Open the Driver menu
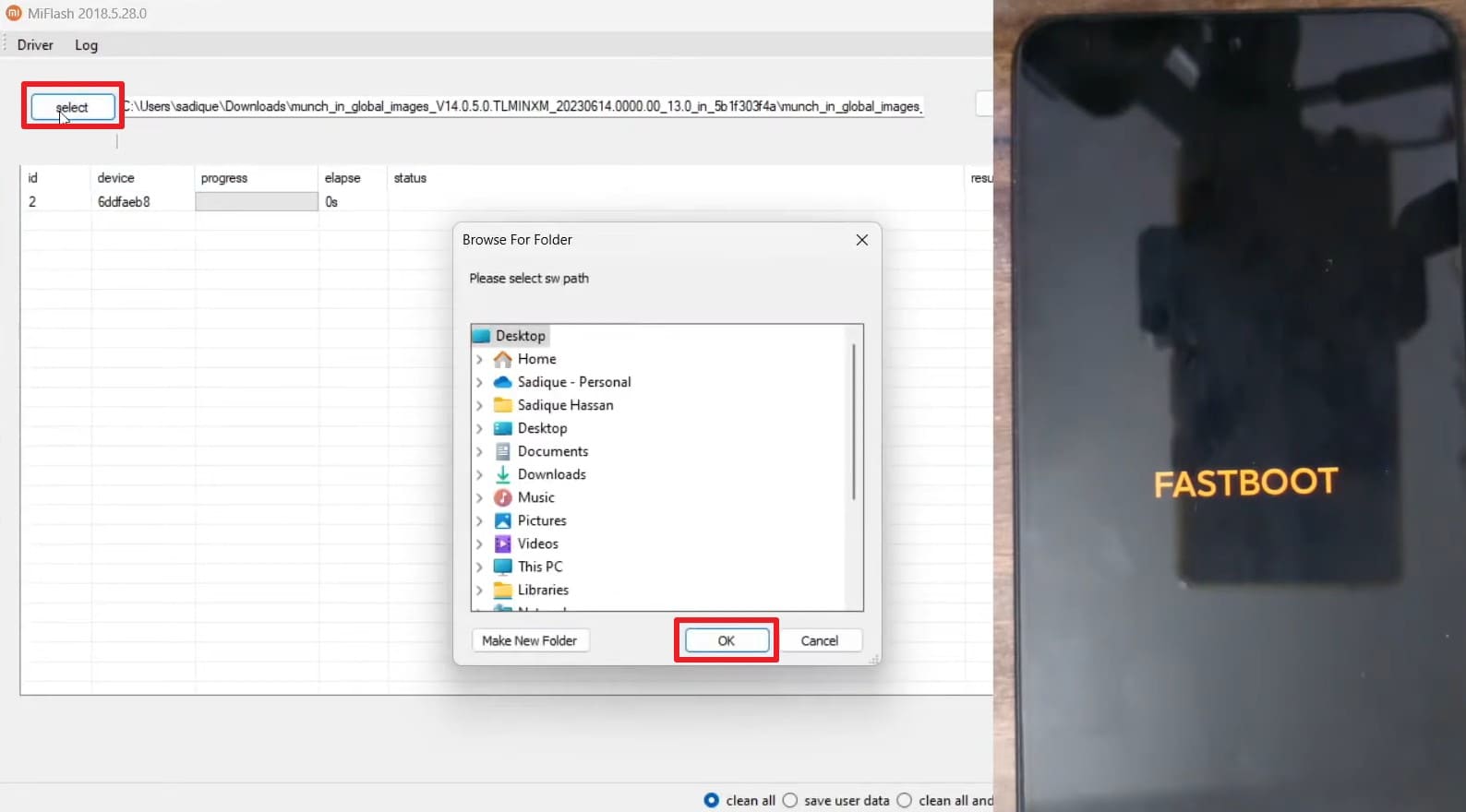This screenshot has width=1466, height=812. click(35, 44)
